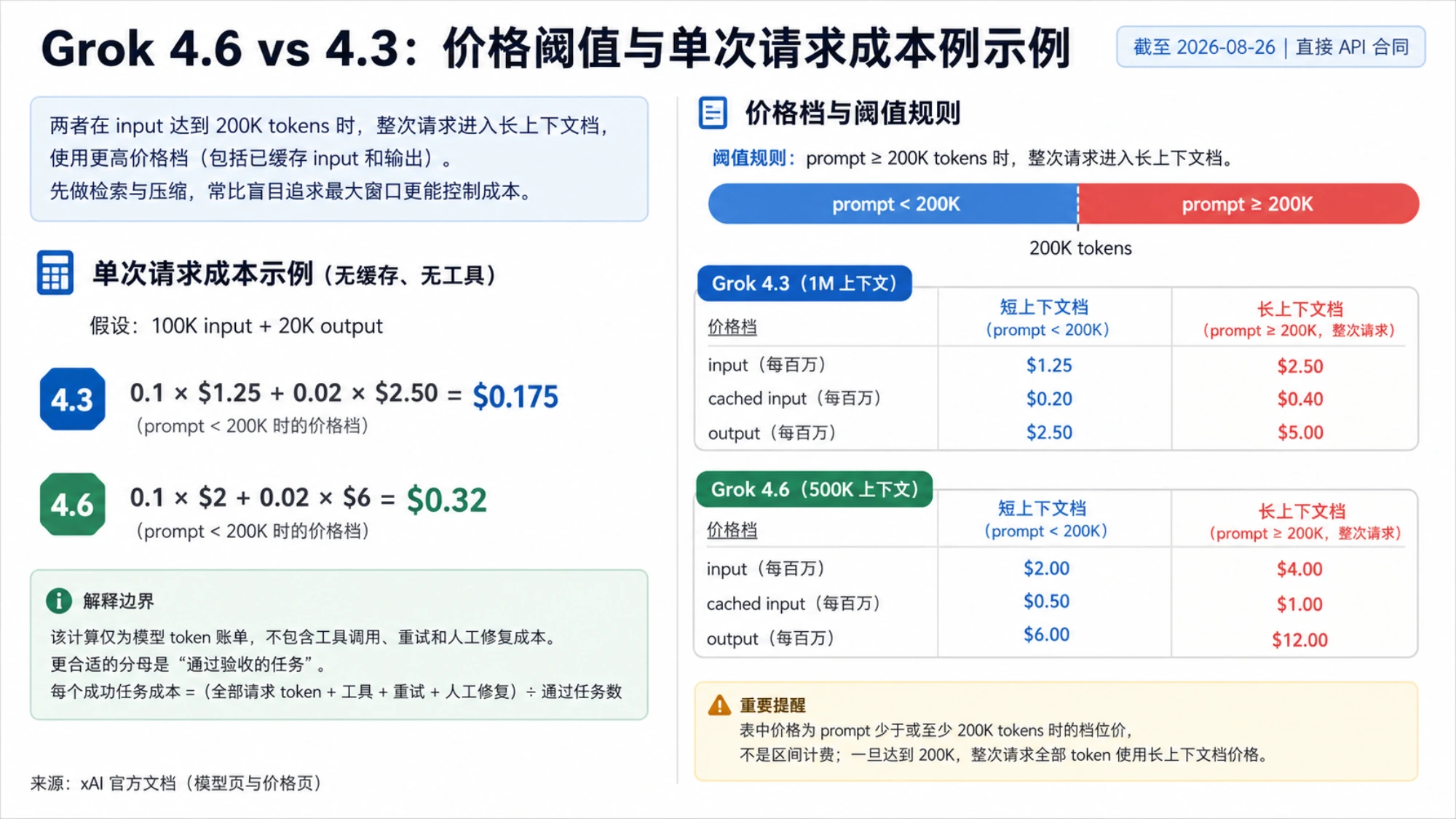
Task: Click the $5.00 long-context output cell
Action: pyautogui.click(x=1300, y=432)
